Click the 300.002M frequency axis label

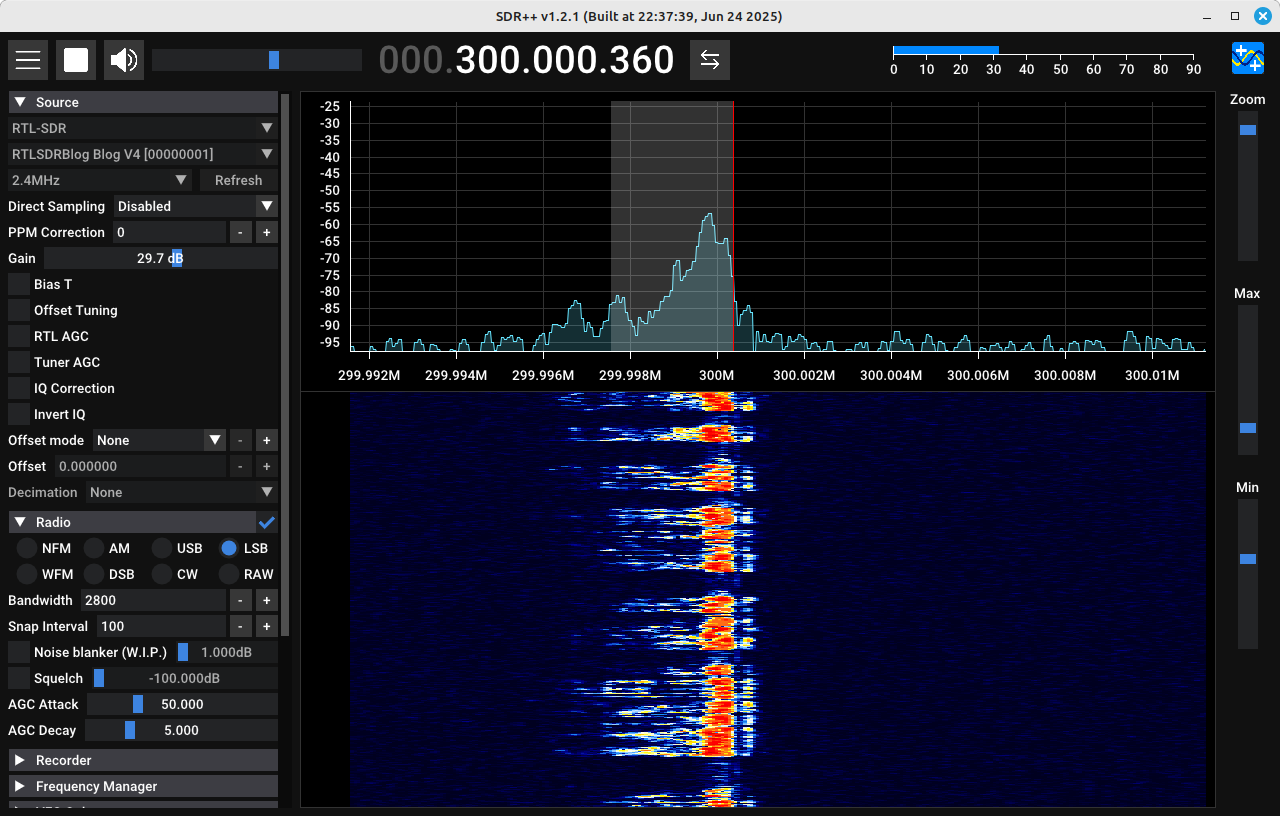pyautogui.click(x=804, y=375)
